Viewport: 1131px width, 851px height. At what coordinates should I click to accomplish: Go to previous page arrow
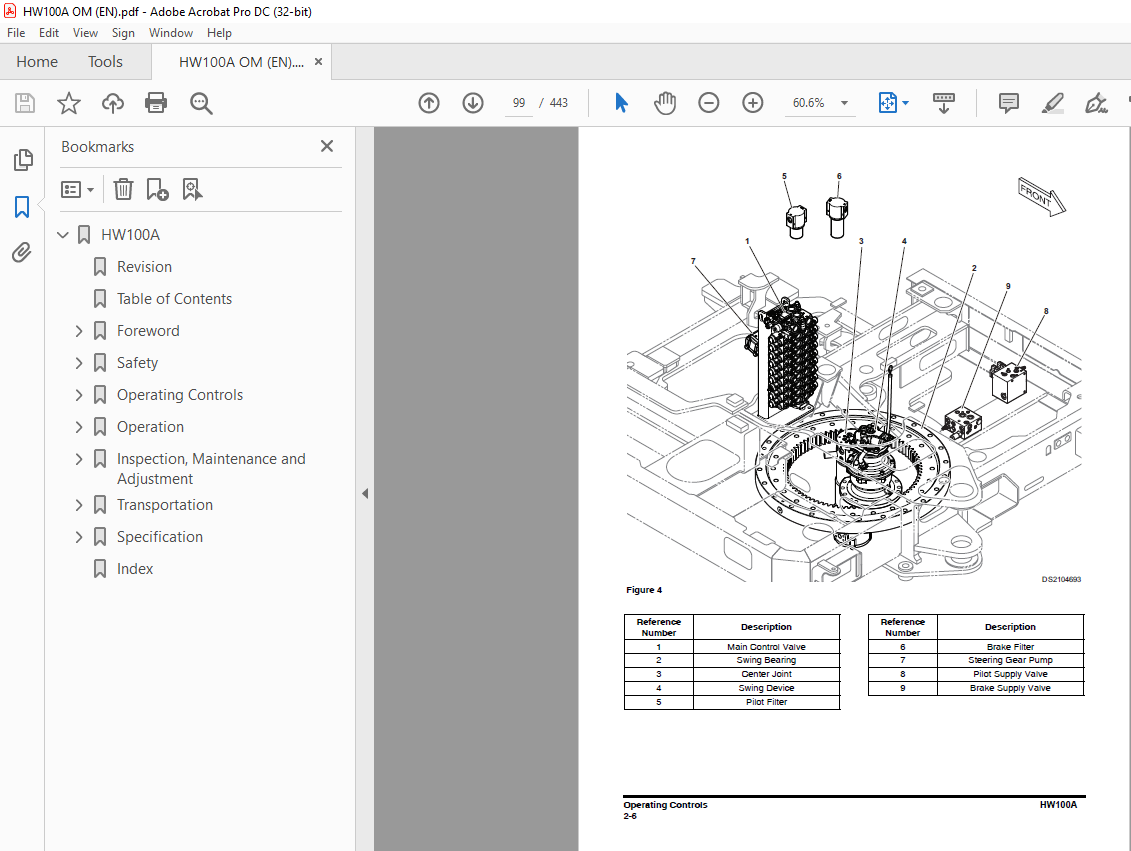coord(429,103)
